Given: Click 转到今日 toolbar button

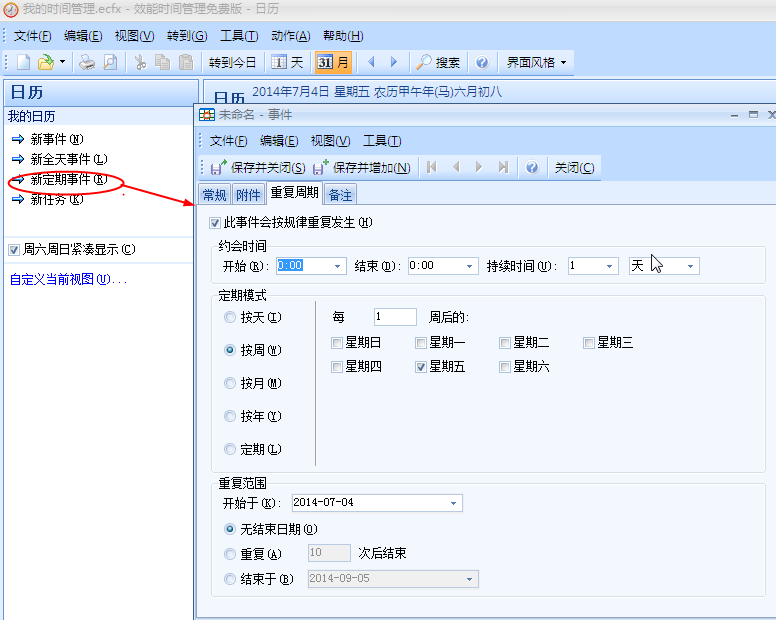Looking at the screenshot, I should (232, 62).
